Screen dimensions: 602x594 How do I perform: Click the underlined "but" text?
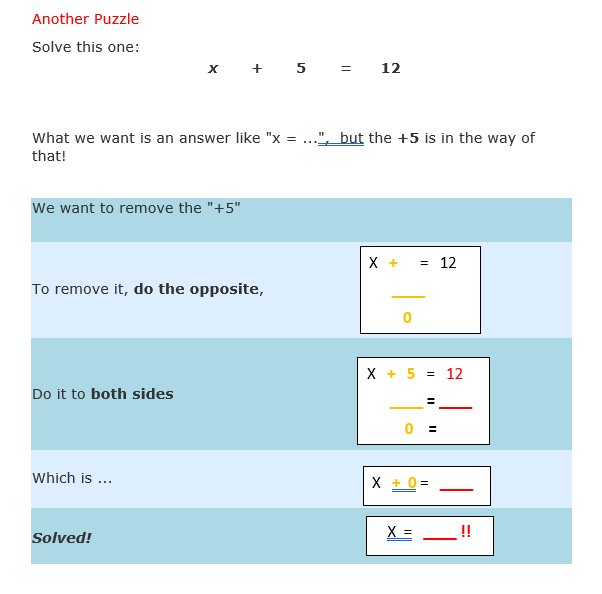point(351,138)
